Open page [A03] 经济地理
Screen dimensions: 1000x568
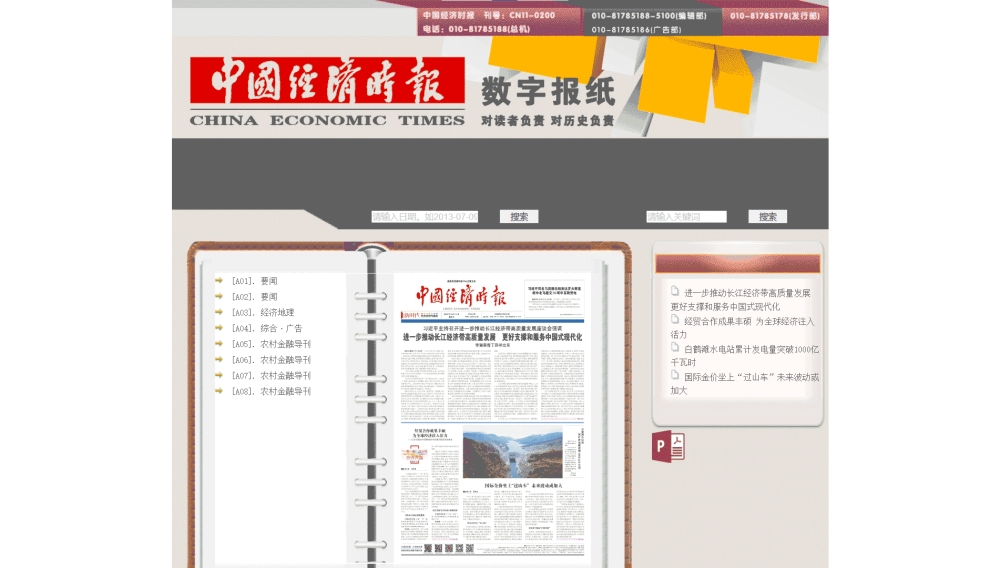pyautogui.click(x=263, y=312)
